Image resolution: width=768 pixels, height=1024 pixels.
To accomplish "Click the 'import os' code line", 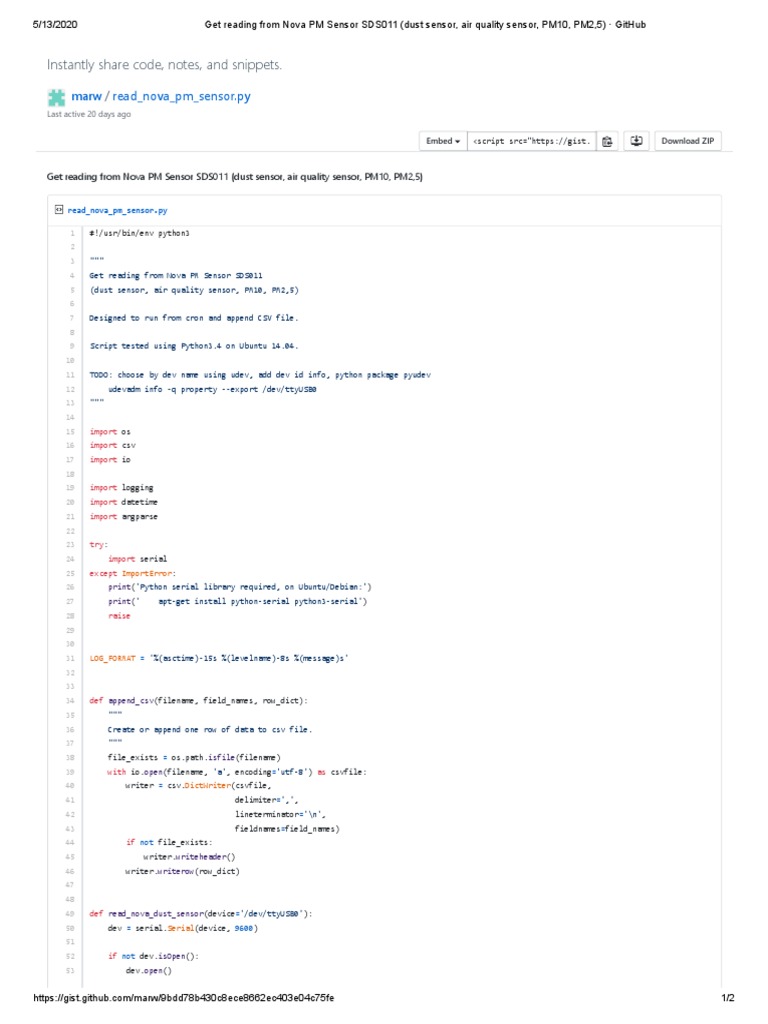I will click(110, 432).
